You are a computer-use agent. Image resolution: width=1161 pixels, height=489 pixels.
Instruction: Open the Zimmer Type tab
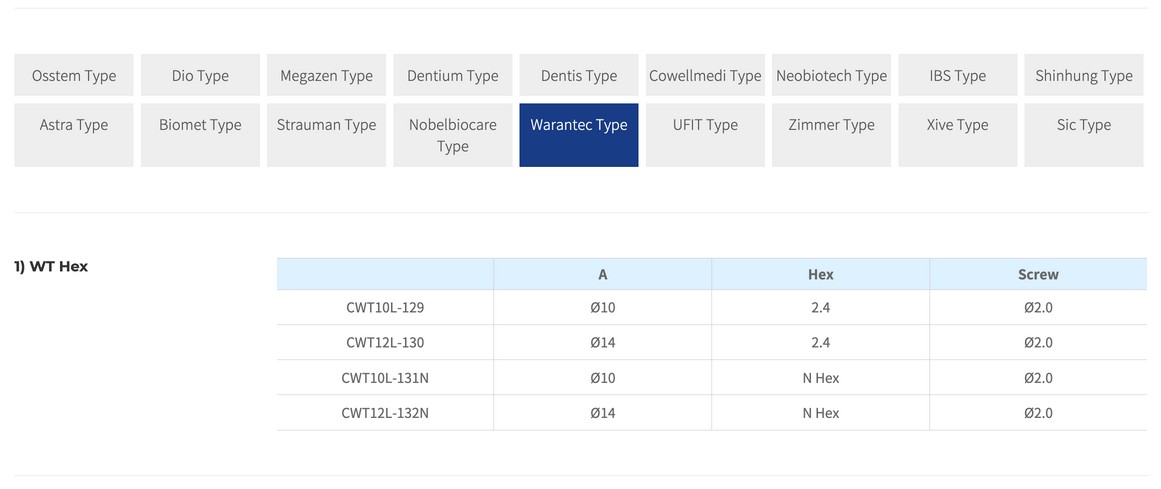[x=831, y=135]
